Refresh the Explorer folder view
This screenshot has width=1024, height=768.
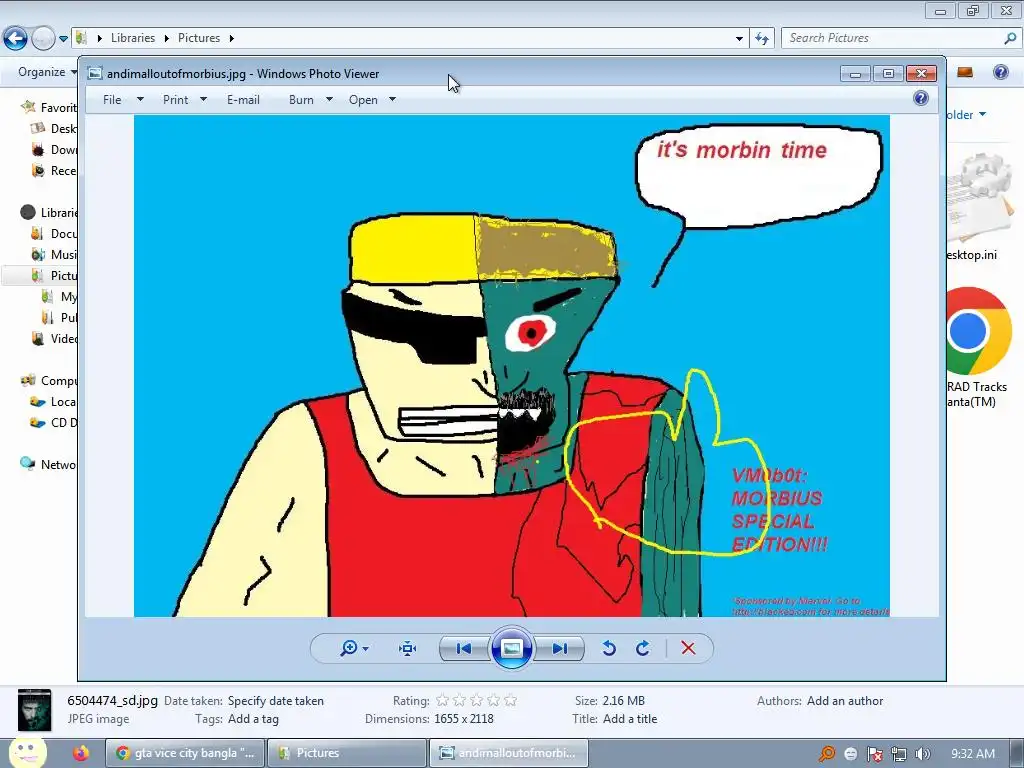tap(761, 39)
